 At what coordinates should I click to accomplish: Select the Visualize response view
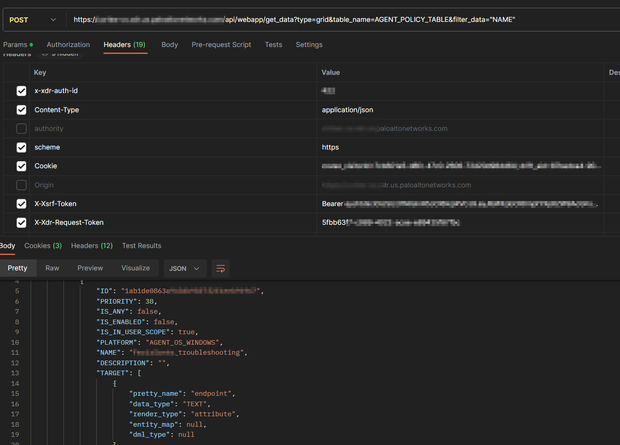point(135,268)
